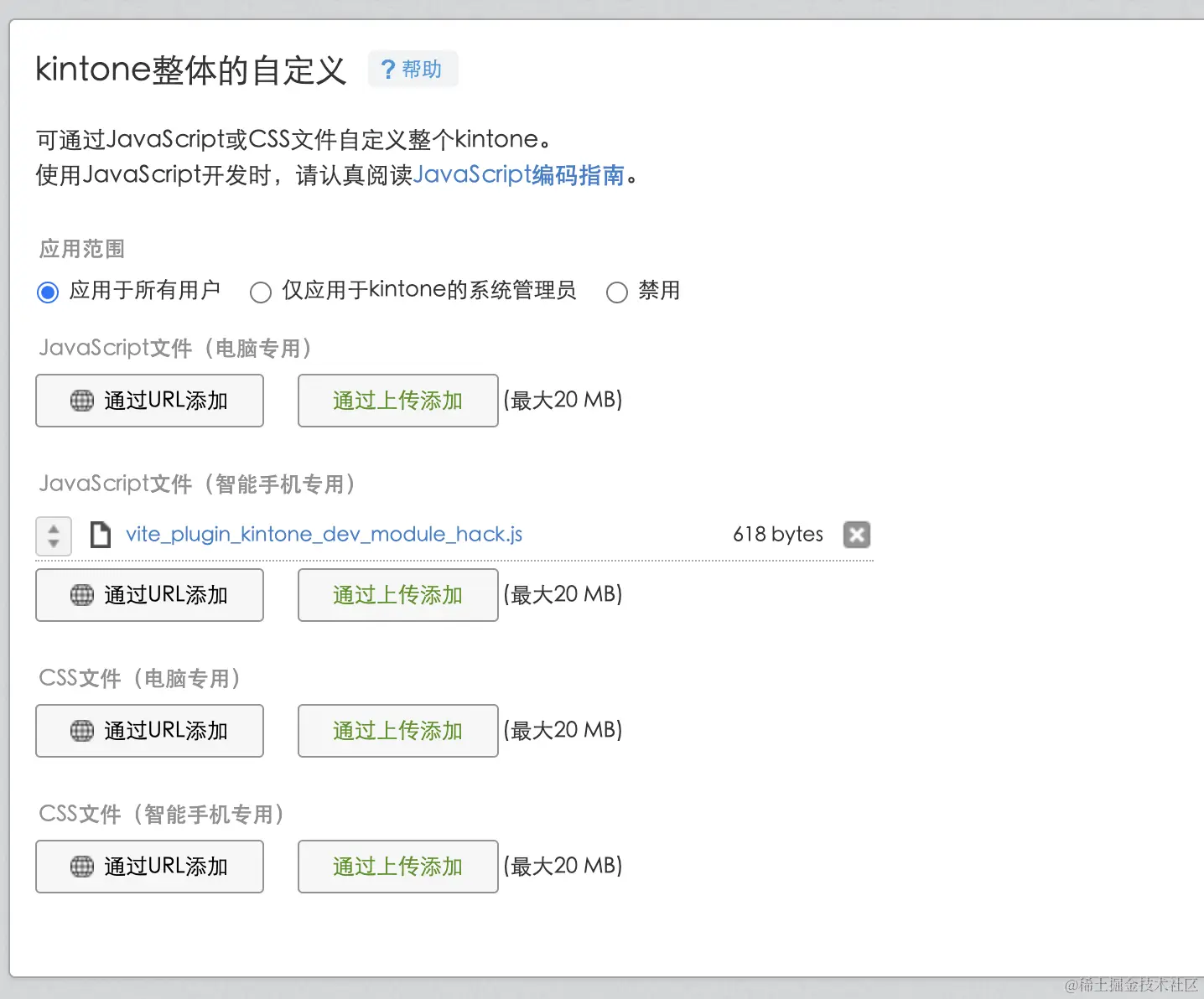Click the document icon beside vite_plugin file

tap(101, 534)
